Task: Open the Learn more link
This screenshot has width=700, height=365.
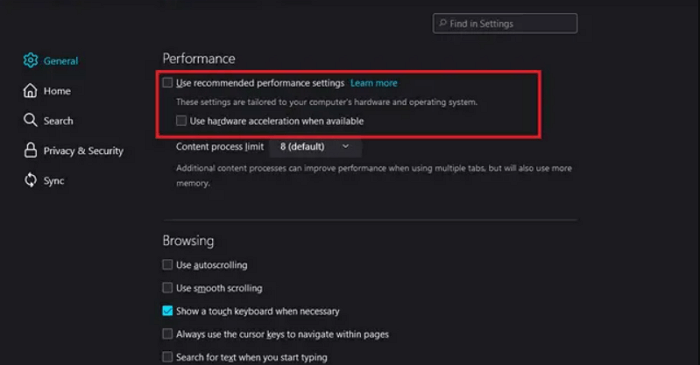Action: coord(374,83)
